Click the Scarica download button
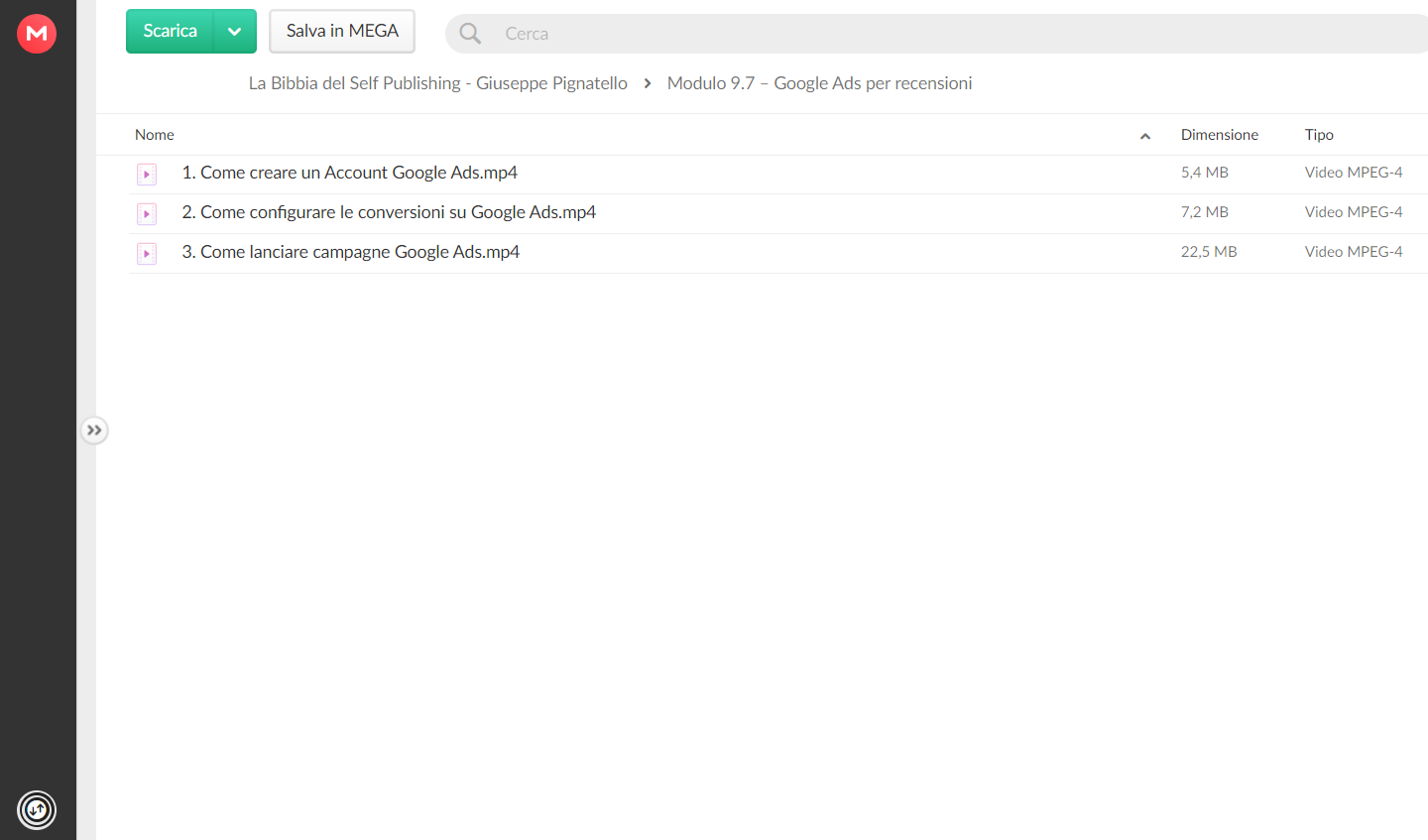The height and width of the screenshot is (840, 1428). (171, 32)
